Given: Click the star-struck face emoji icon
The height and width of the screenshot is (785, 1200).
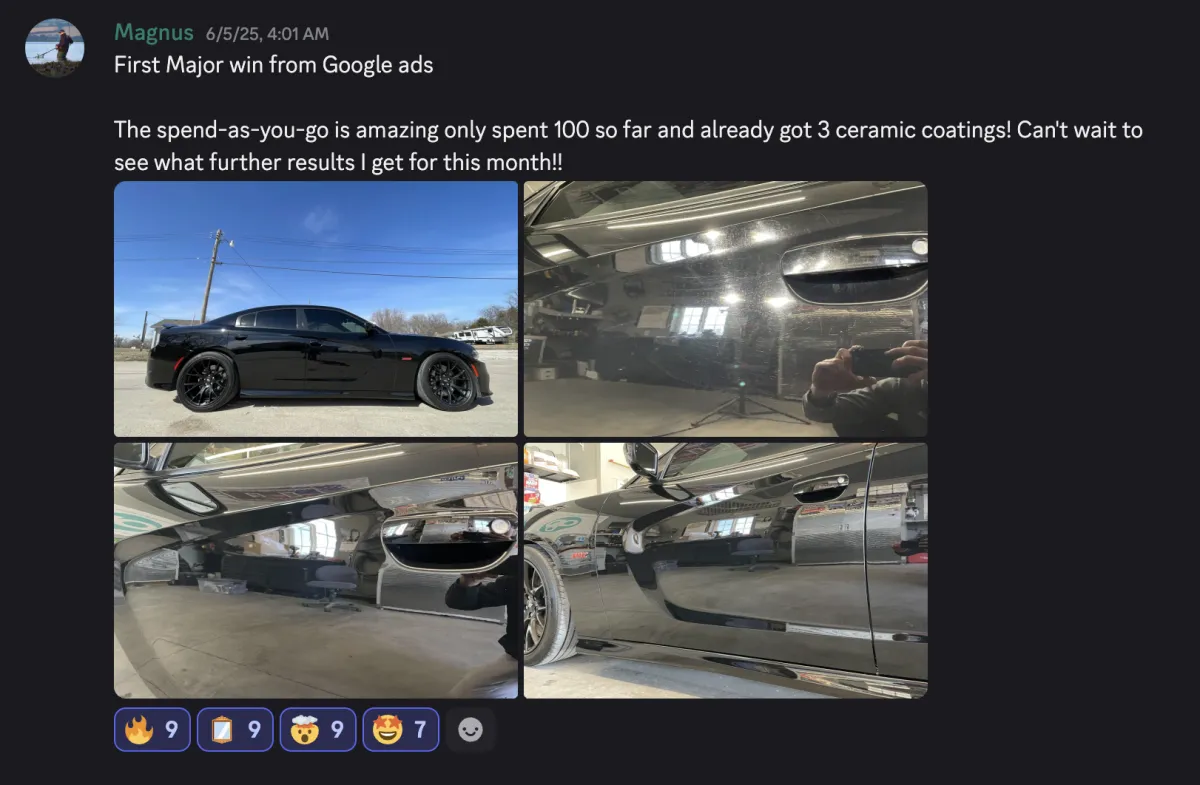Looking at the screenshot, I should pos(387,730).
